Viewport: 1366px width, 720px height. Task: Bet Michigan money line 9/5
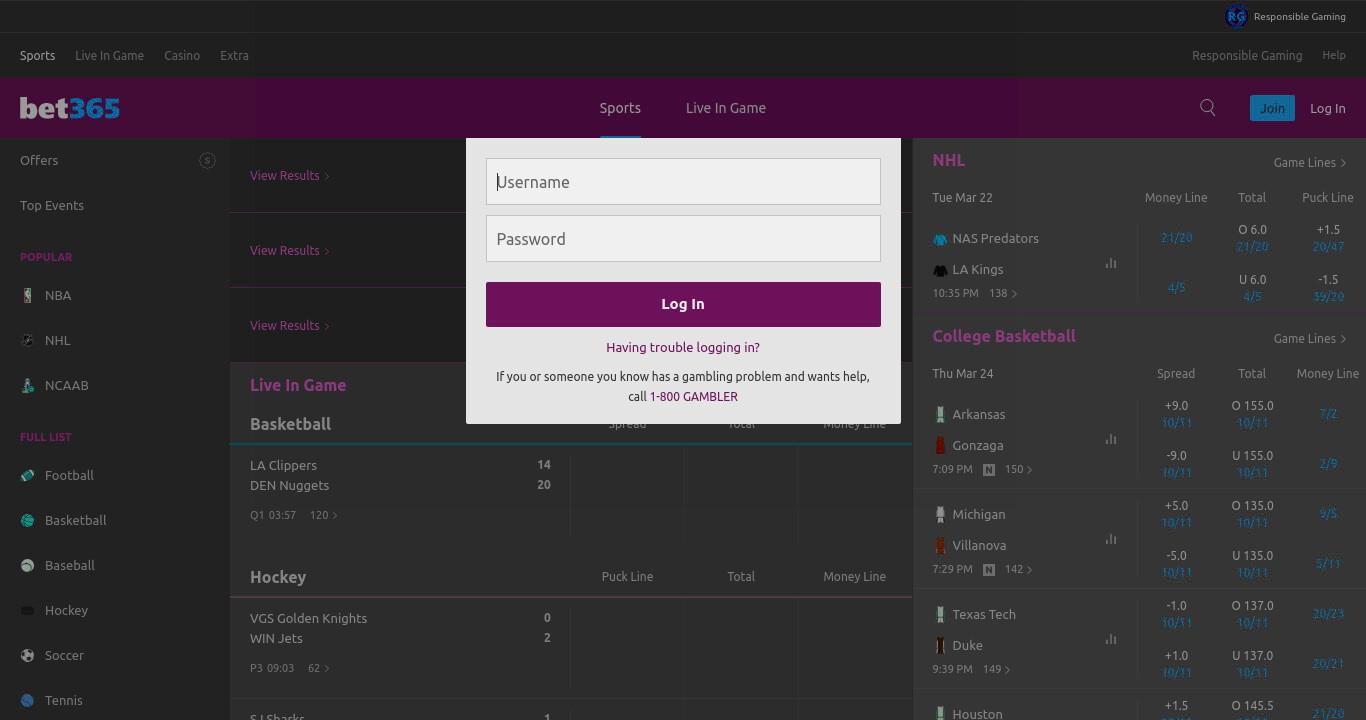pos(1328,514)
